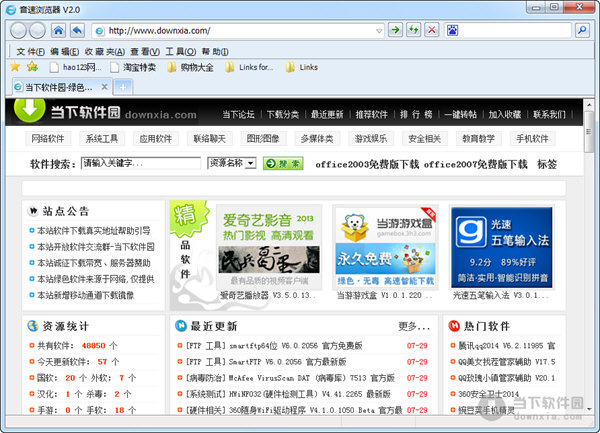Screen dimensions: 600x433
Task: Open the hao123 bookmark
Action: point(76,67)
